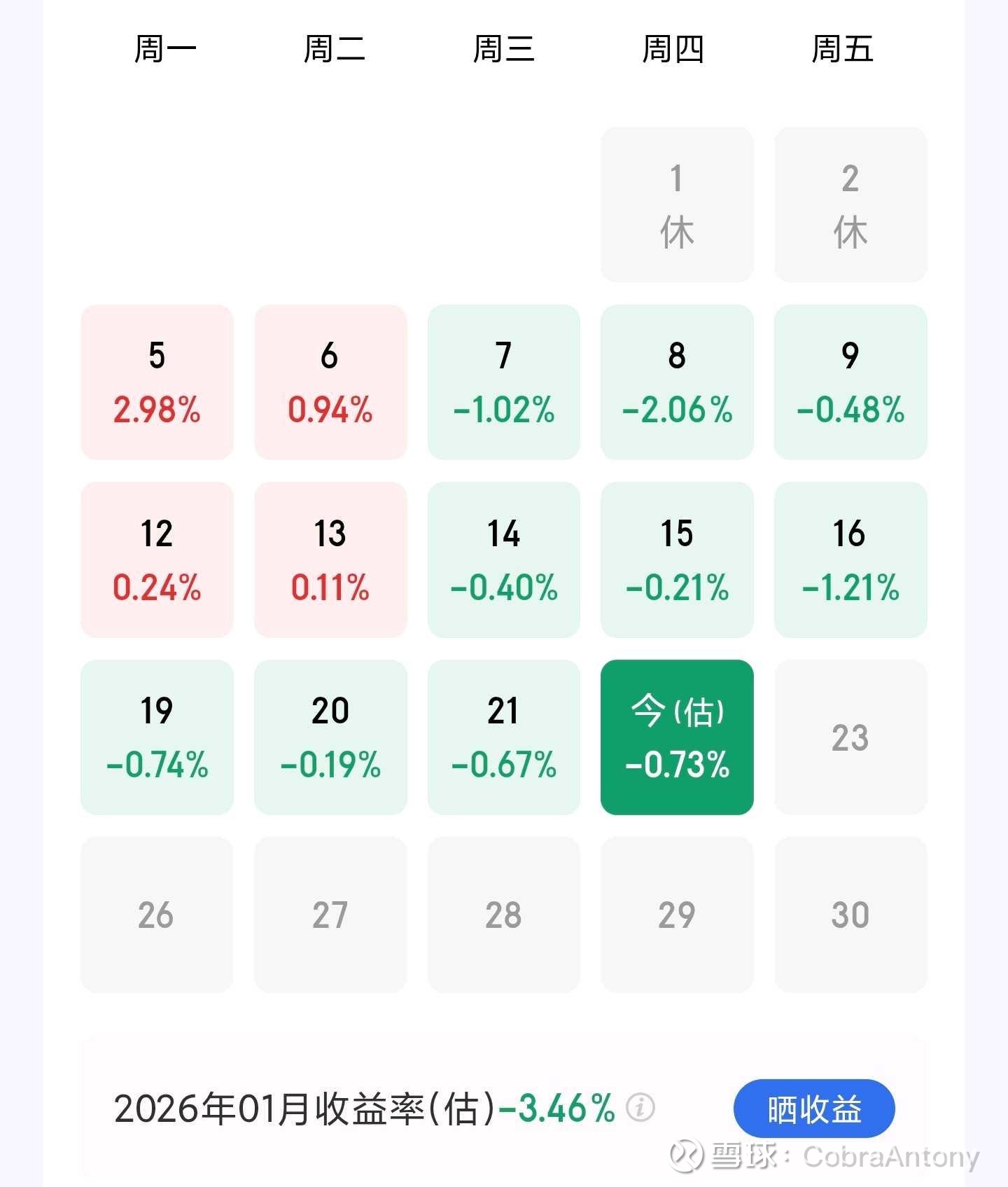
Task: Open January 20 cell showing -0.19%
Action: [330, 737]
